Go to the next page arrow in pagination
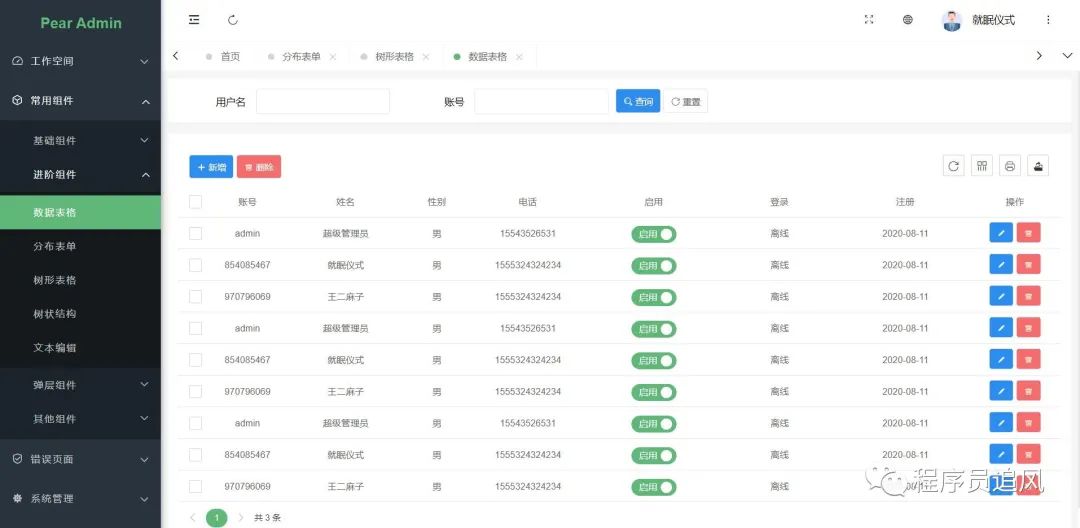The image size is (1080, 528). coord(240,517)
